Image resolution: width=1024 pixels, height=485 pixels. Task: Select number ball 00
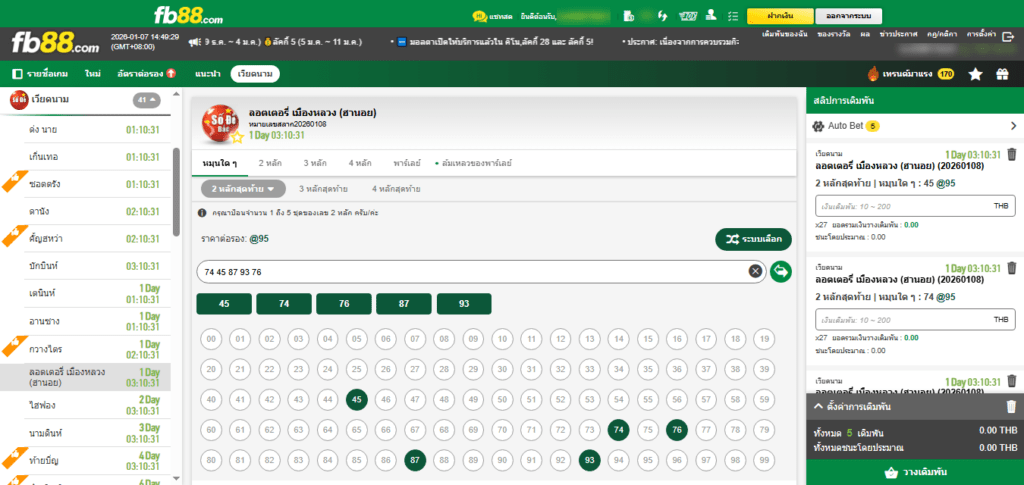point(211,339)
